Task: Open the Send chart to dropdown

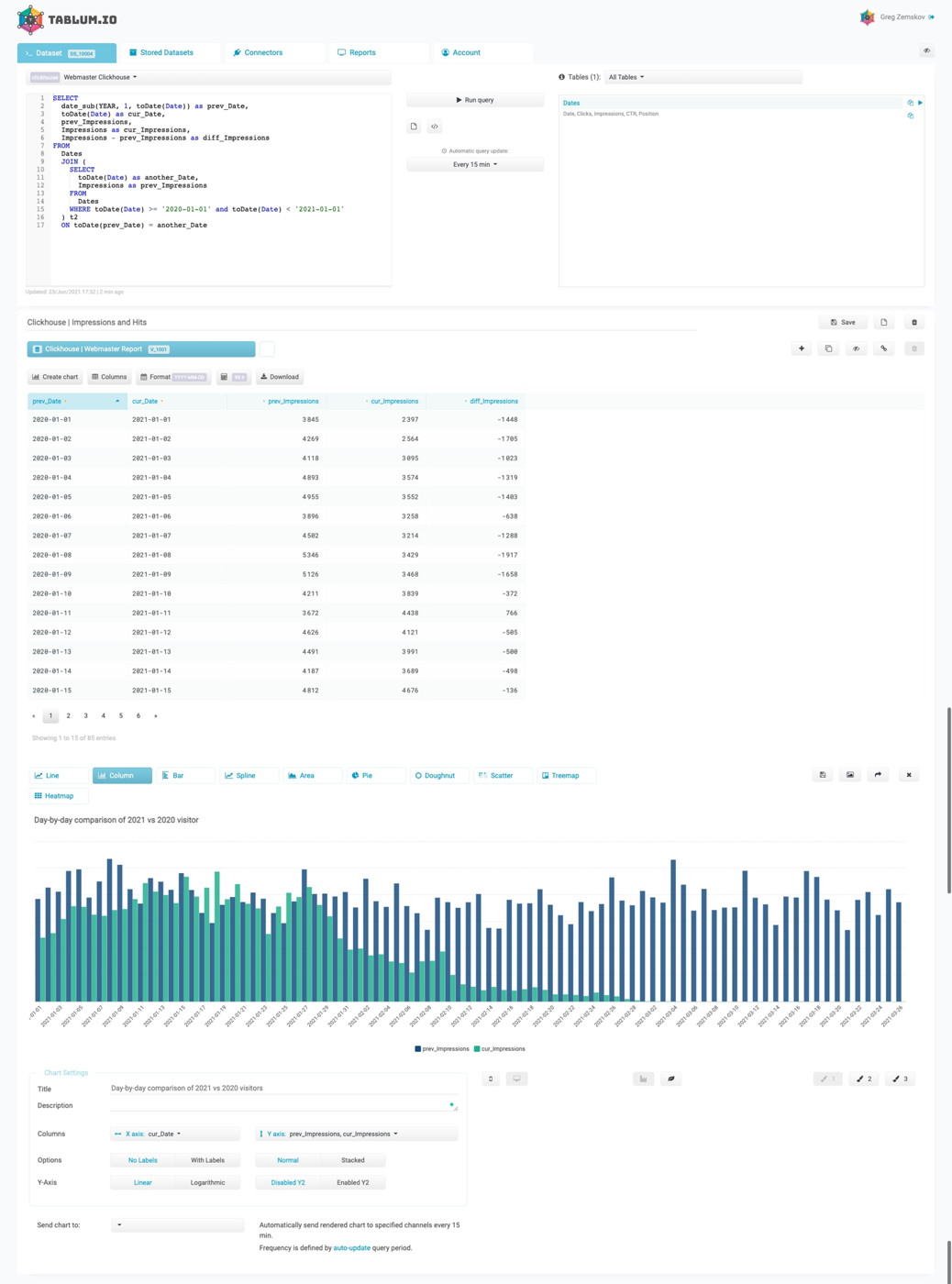Action: (x=177, y=1224)
